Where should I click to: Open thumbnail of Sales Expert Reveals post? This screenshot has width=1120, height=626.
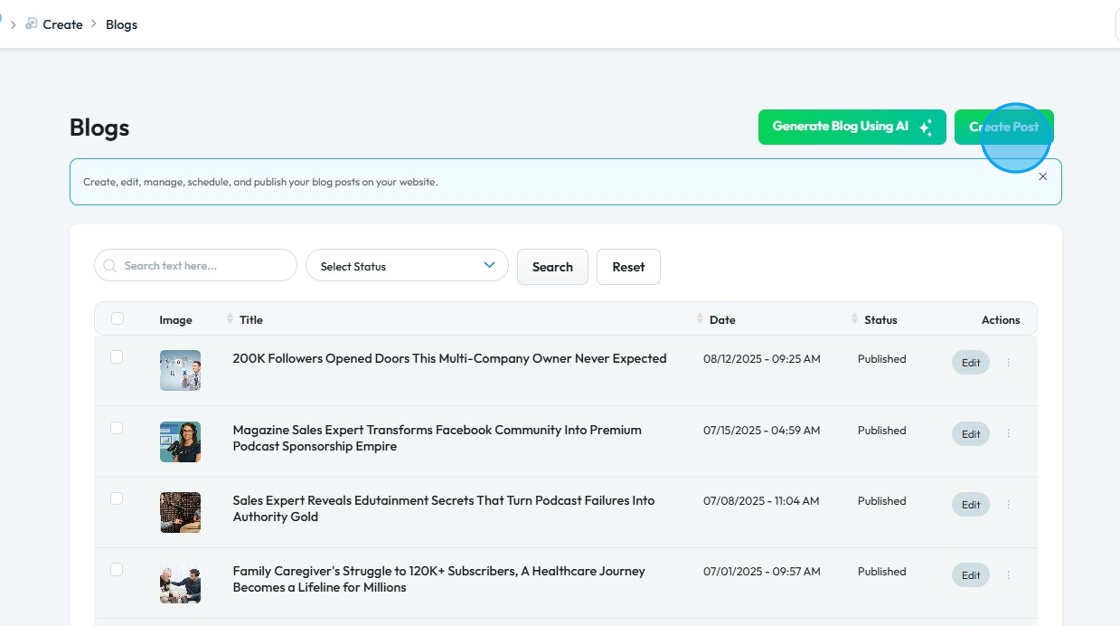(x=180, y=513)
